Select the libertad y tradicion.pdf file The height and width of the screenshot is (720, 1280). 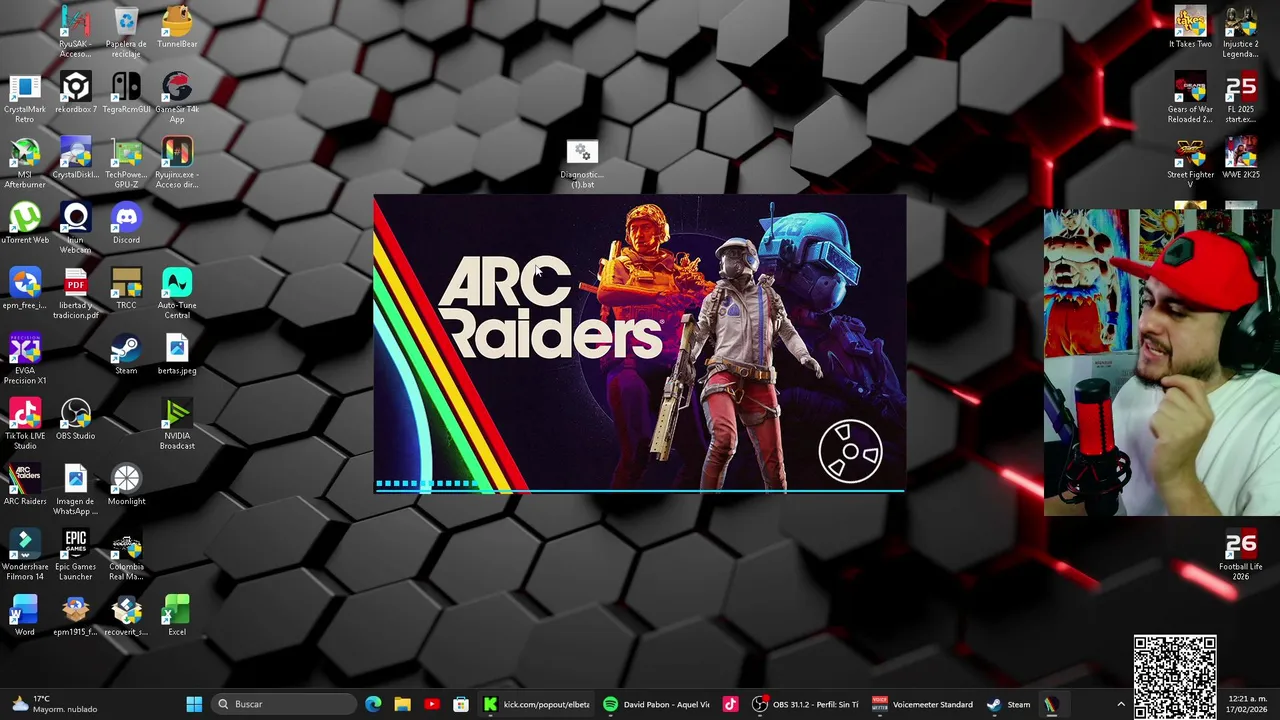[x=75, y=294]
